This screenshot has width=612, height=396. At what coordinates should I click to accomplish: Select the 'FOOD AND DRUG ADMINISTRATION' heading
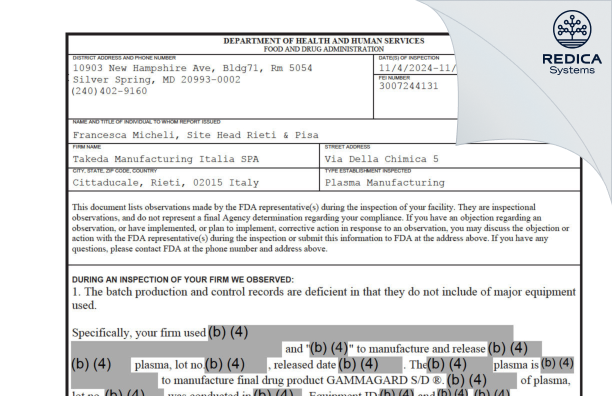pos(324,49)
